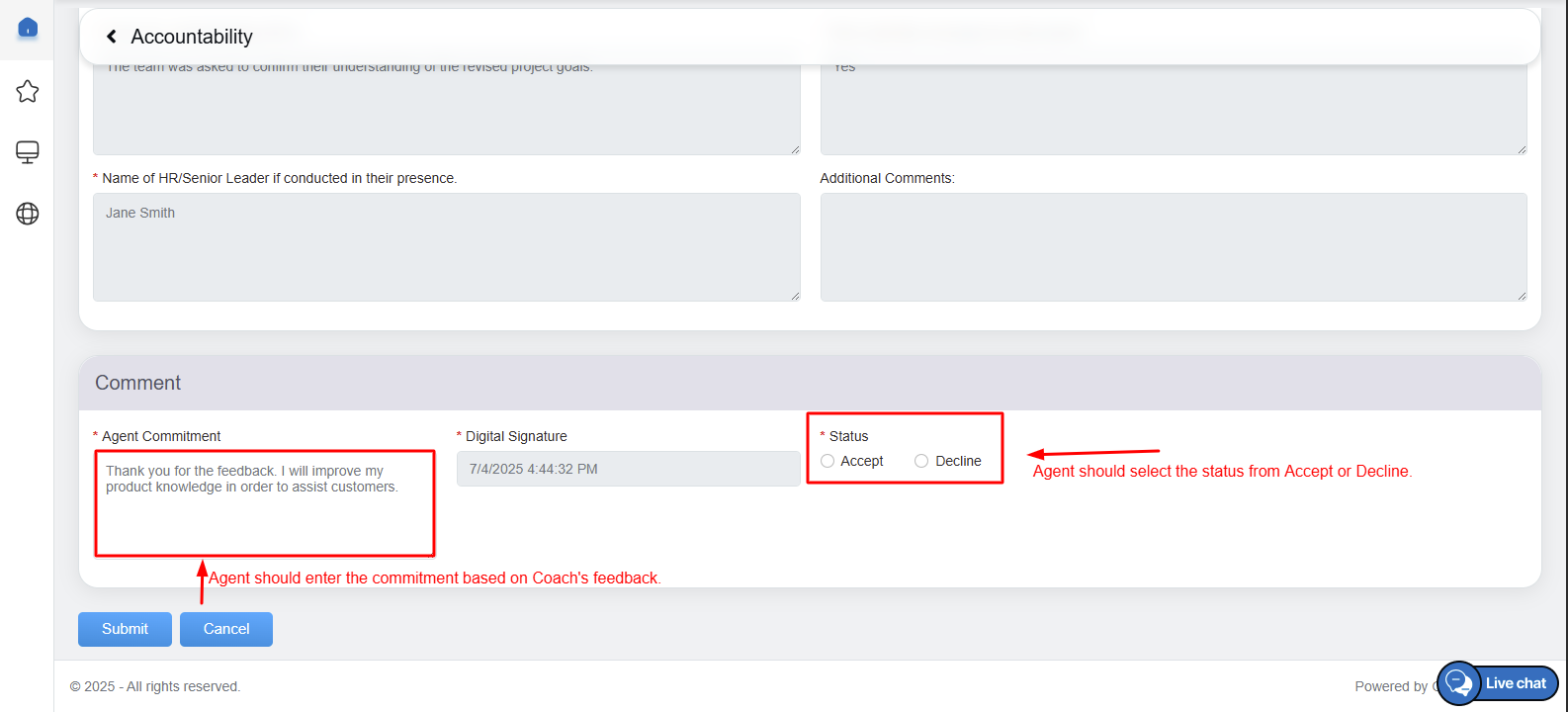Click into the Agent Commitment text area
Viewport: 1568px width, 712px height.
tap(264, 504)
